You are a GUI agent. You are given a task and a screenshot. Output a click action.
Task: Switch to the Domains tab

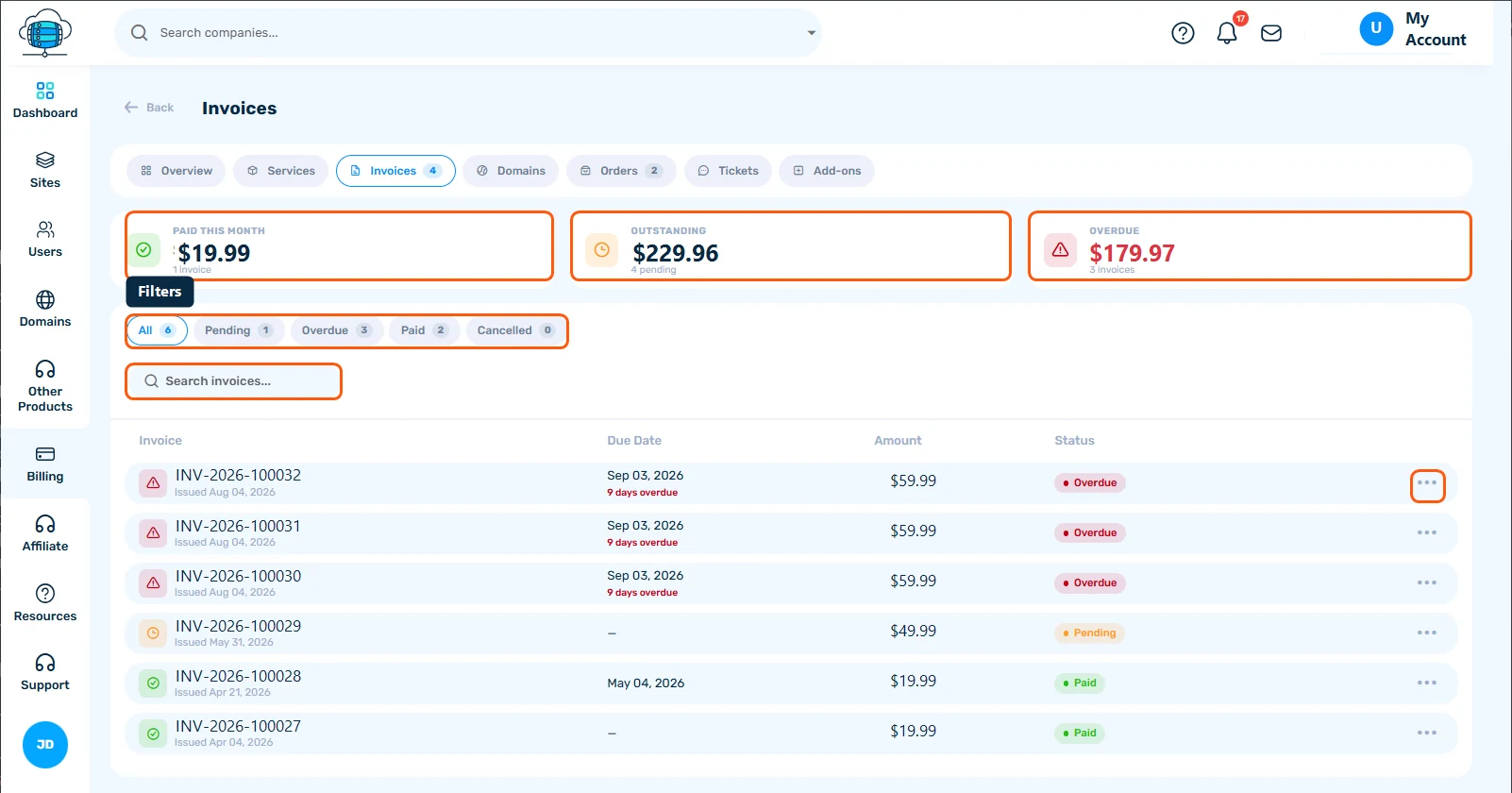511,171
